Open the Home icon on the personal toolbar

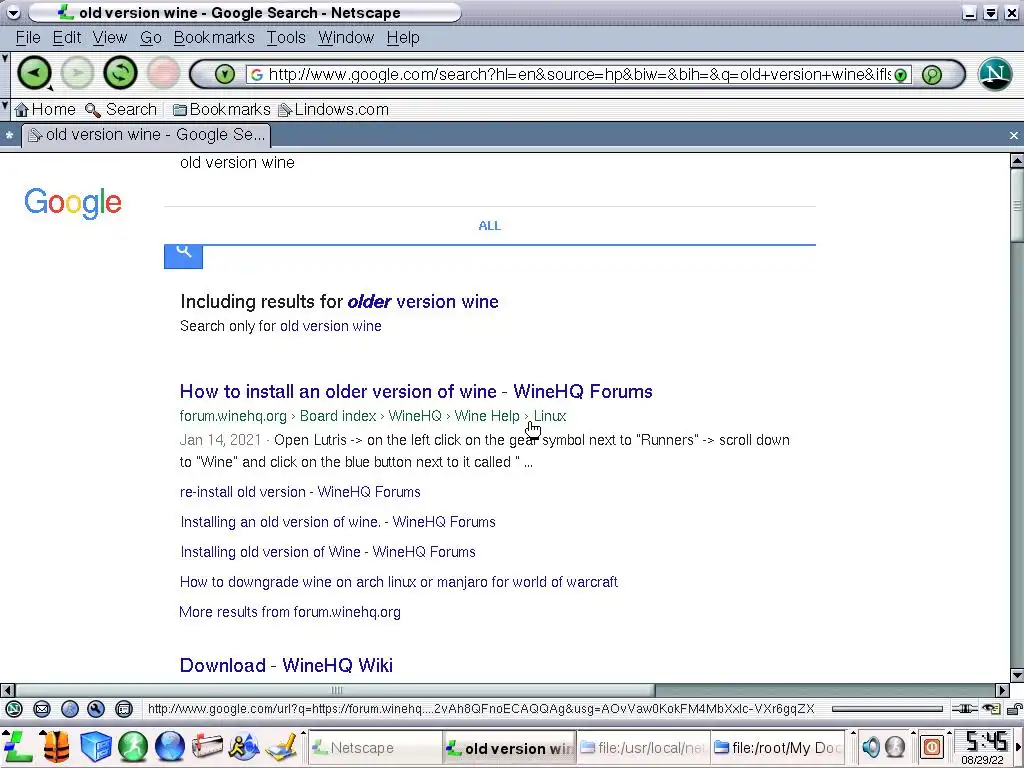(44, 110)
